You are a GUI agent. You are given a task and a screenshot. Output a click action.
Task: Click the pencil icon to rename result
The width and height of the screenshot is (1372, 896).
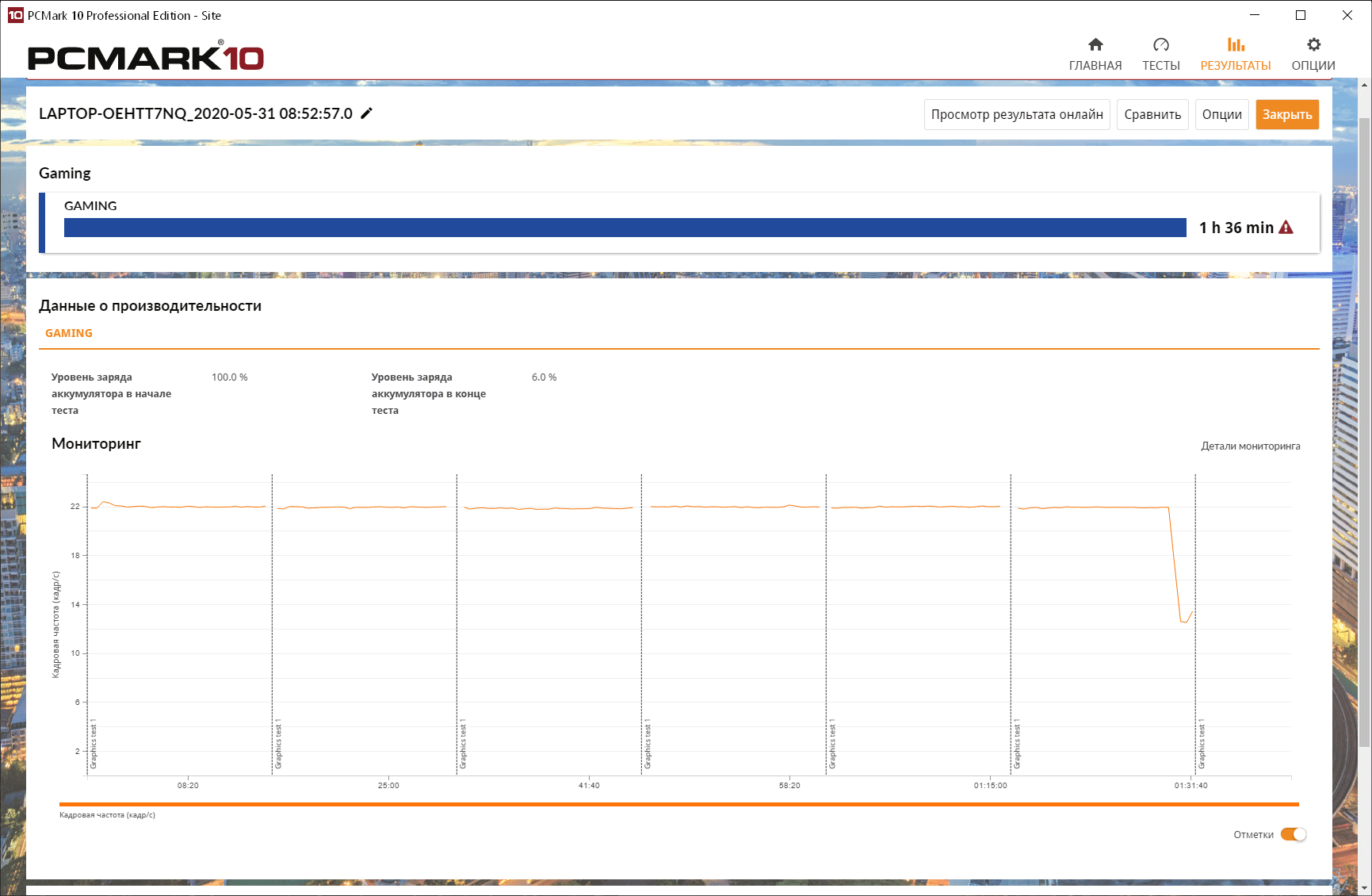366,113
